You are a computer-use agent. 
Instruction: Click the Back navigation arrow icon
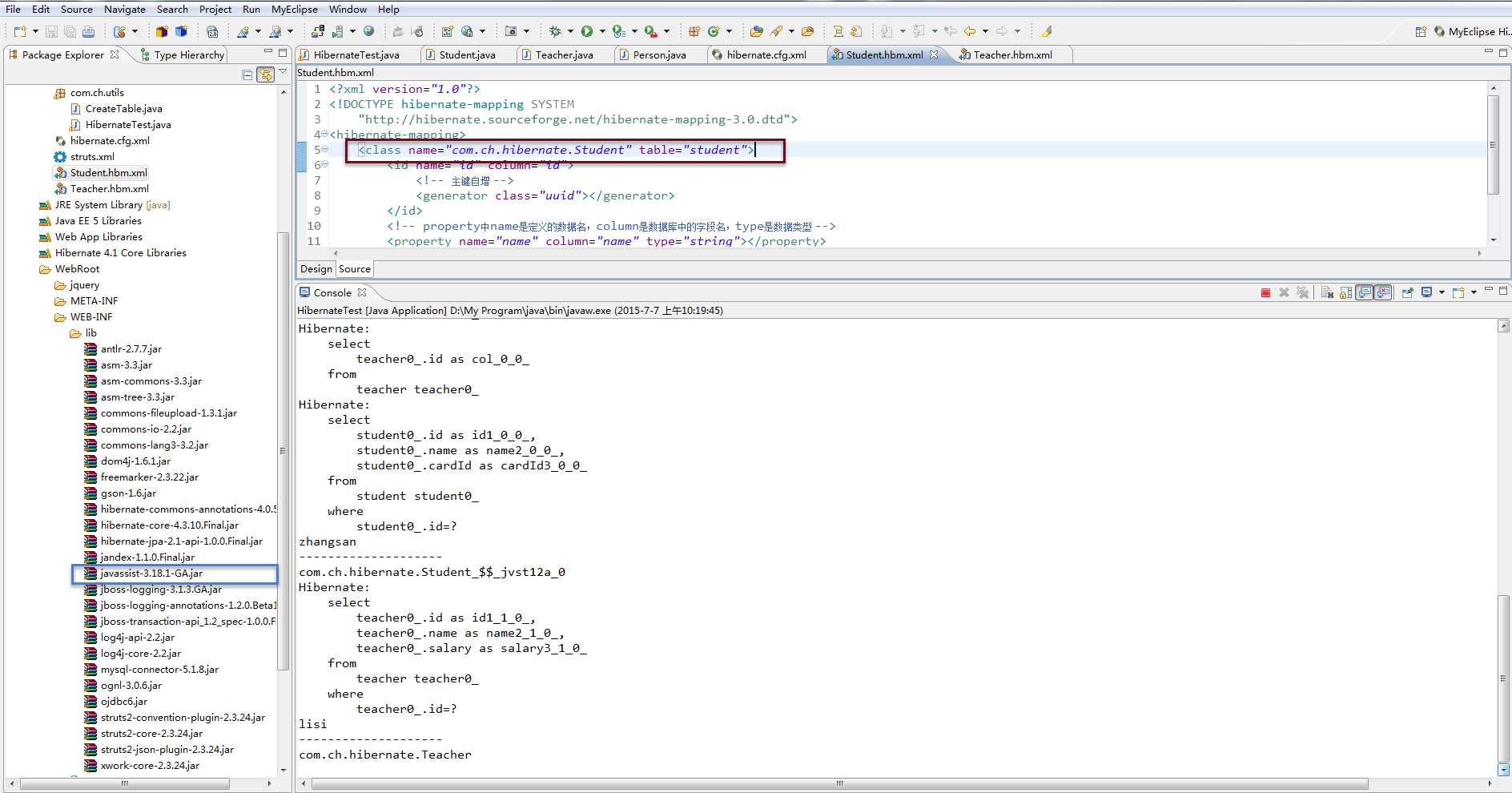(x=970, y=31)
